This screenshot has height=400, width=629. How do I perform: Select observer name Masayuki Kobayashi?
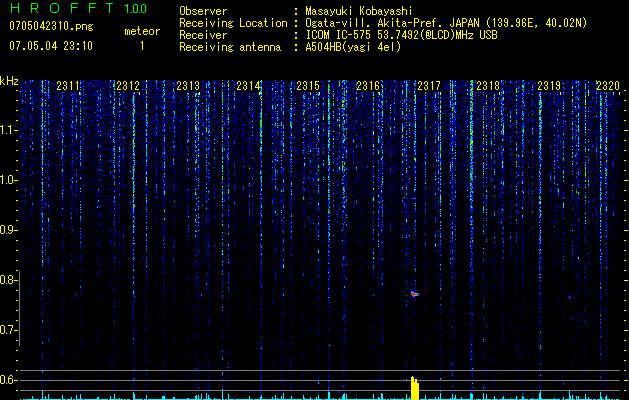pos(358,11)
